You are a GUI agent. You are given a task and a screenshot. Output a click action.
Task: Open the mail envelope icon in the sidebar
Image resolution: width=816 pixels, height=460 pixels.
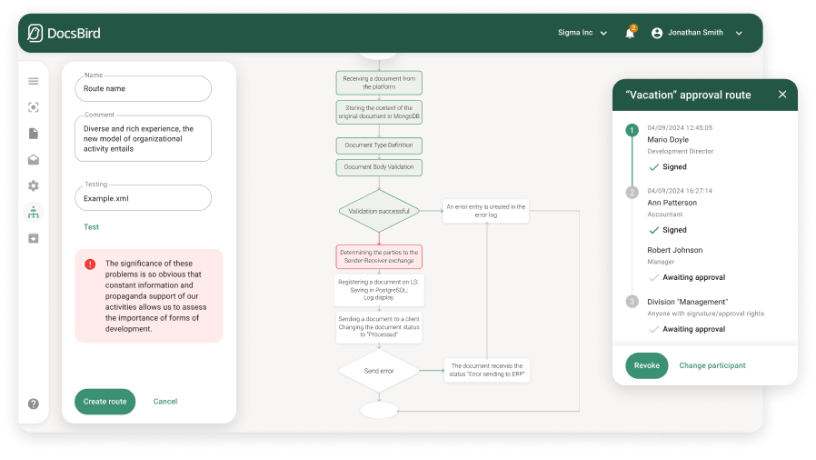pyautogui.click(x=33, y=159)
